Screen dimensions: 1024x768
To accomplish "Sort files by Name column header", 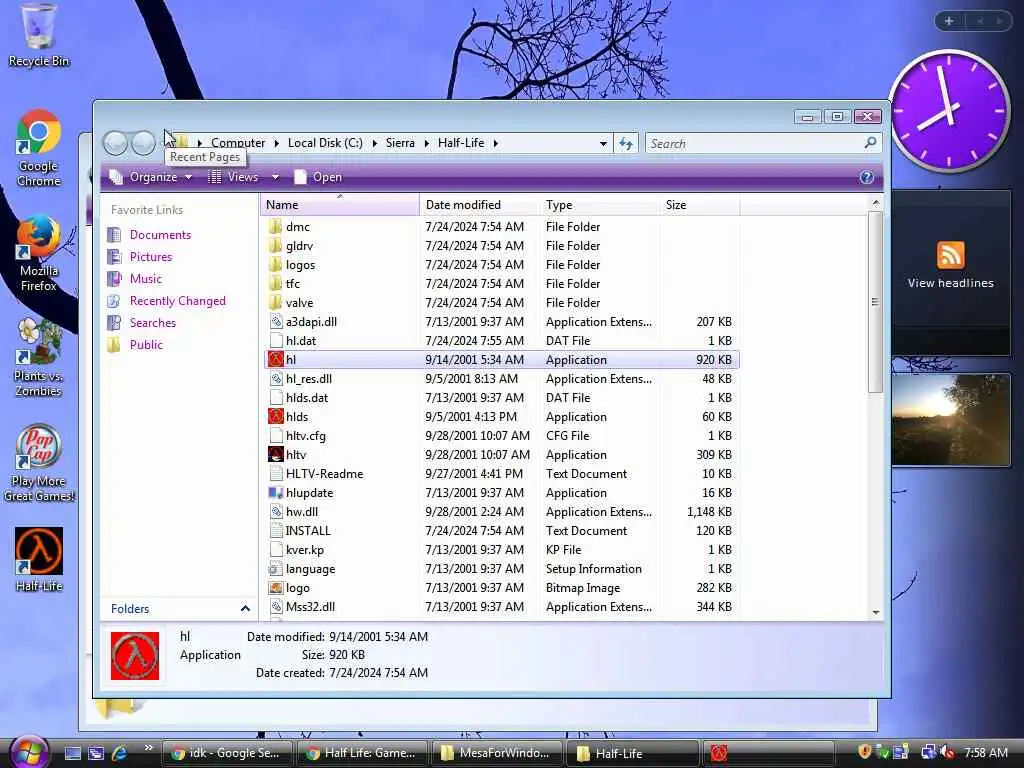I will click(340, 204).
